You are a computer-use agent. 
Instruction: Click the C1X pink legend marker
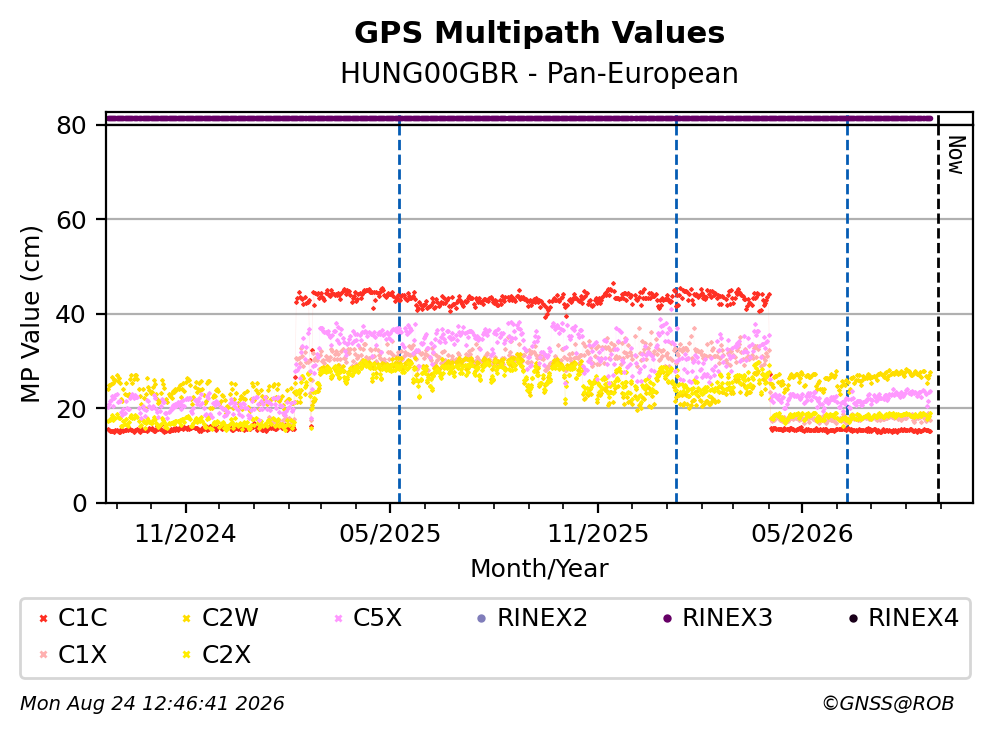(43, 655)
